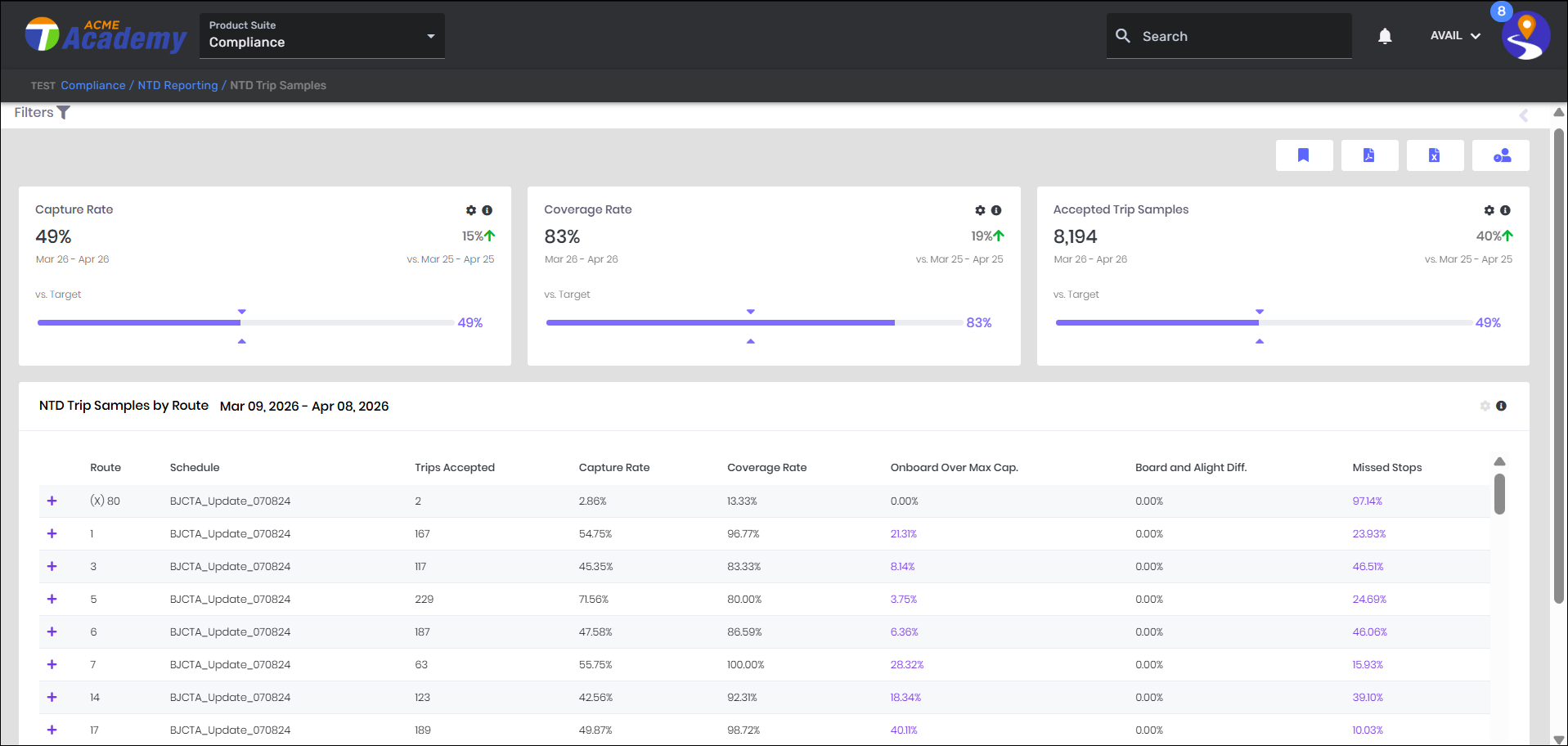Navigate to NTD Reporting breadcrumb
Image resolution: width=1568 pixels, height=746 pixels.
(177, 85)
